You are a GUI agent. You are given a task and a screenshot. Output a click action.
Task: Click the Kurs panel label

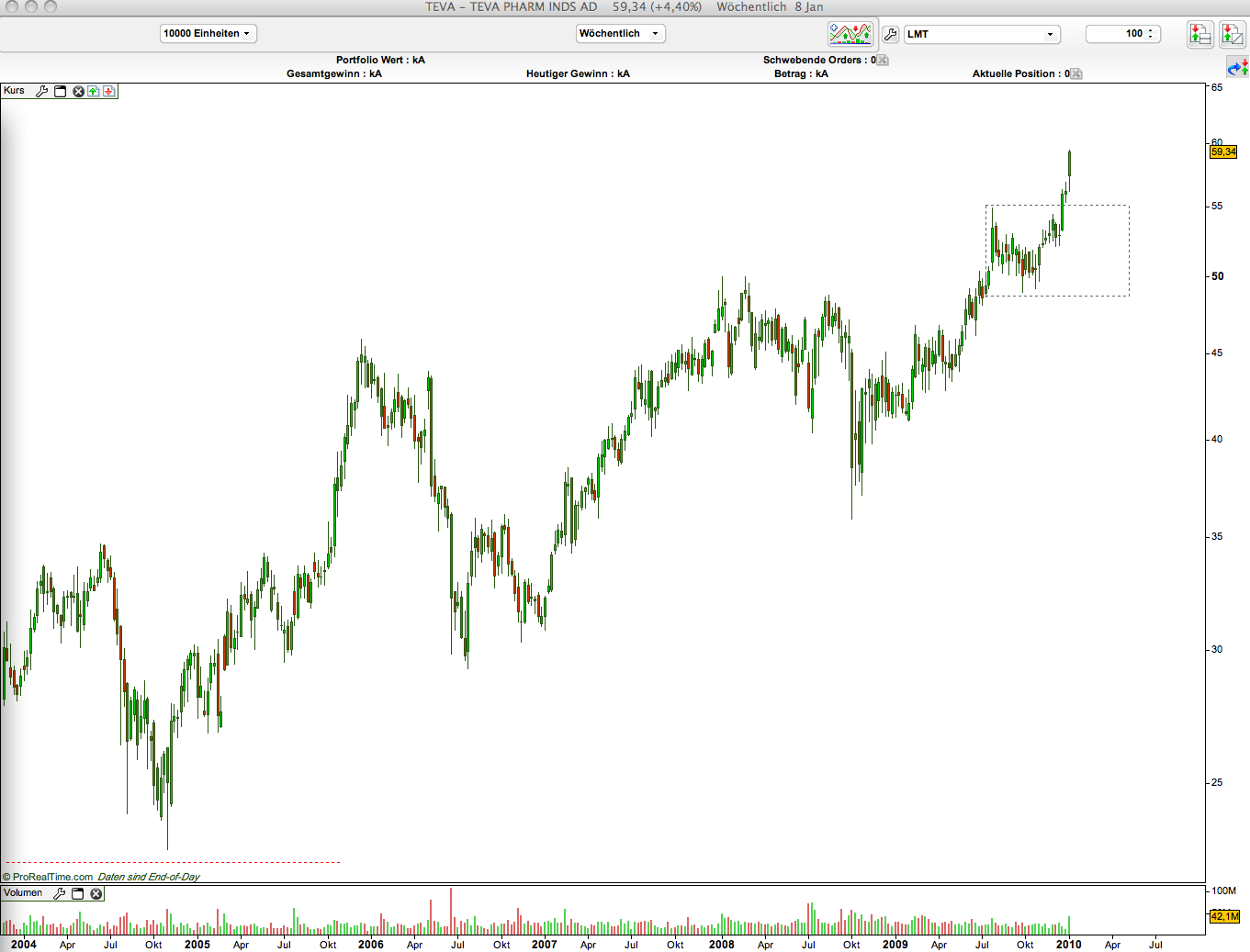(15, 90)
